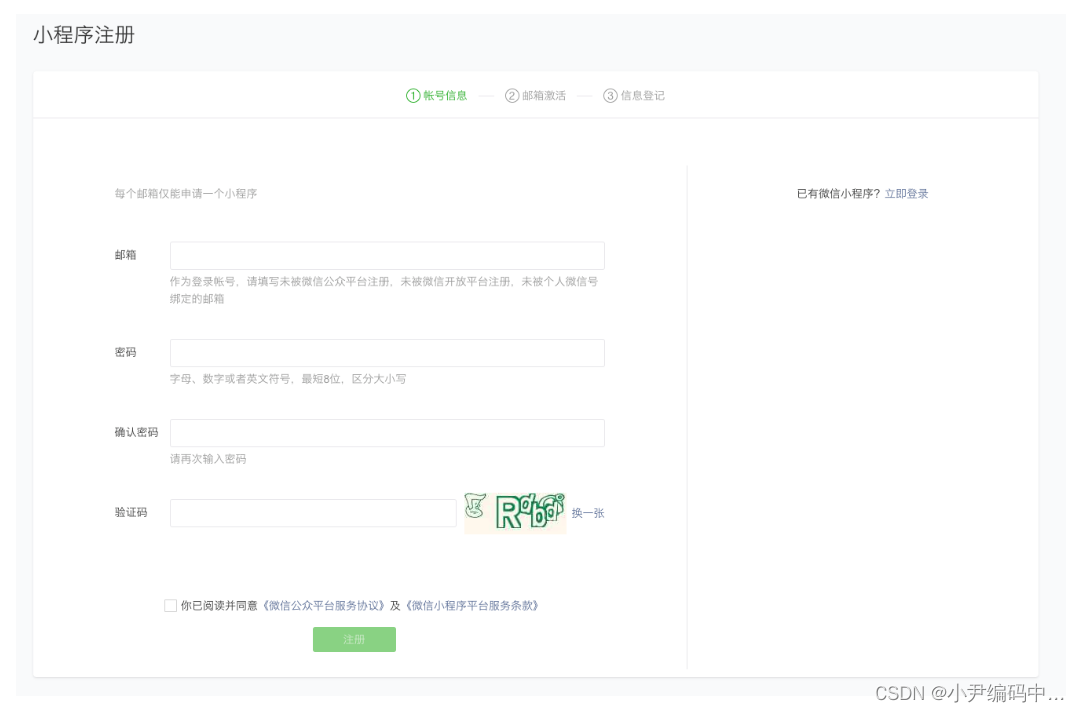Click the 小程序注册 page title
The height and width of the screenshot is (712, 1079).
pos(84,35)
